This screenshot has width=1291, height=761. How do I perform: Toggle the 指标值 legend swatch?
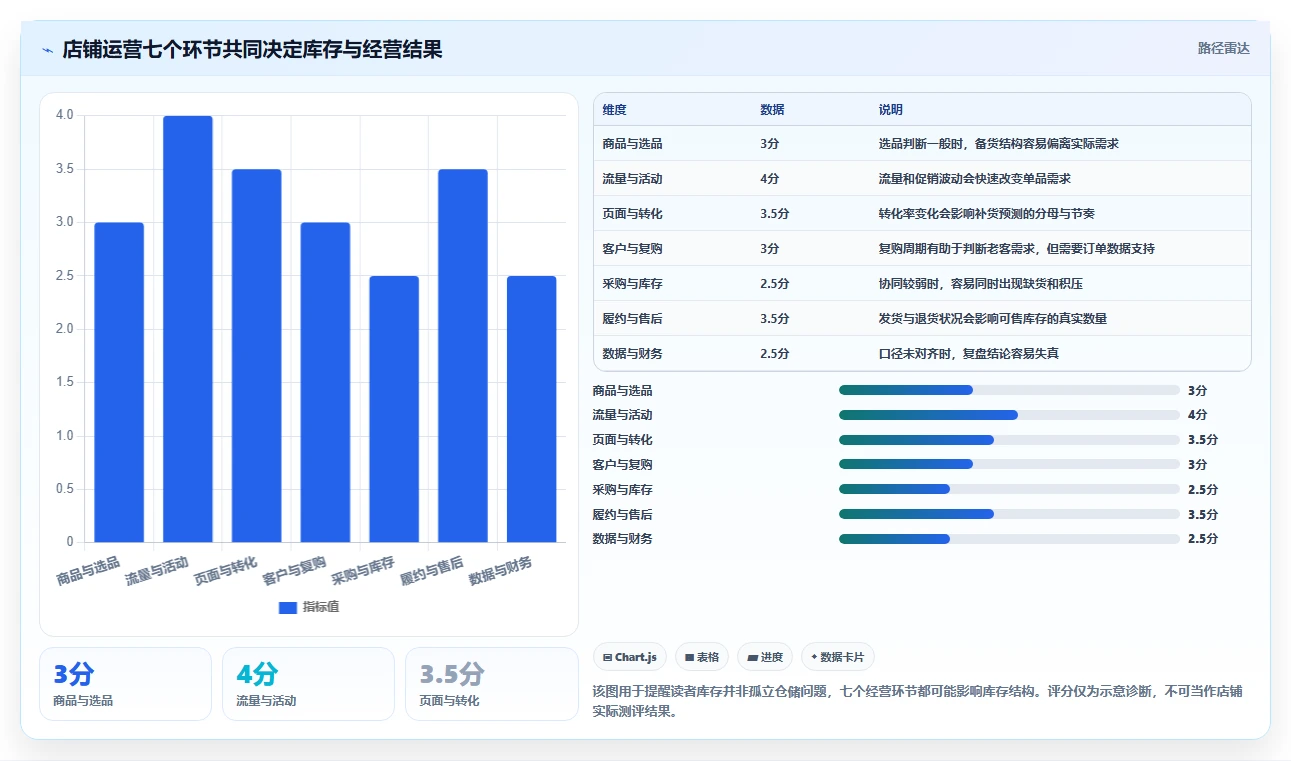[x=288, y=607]
